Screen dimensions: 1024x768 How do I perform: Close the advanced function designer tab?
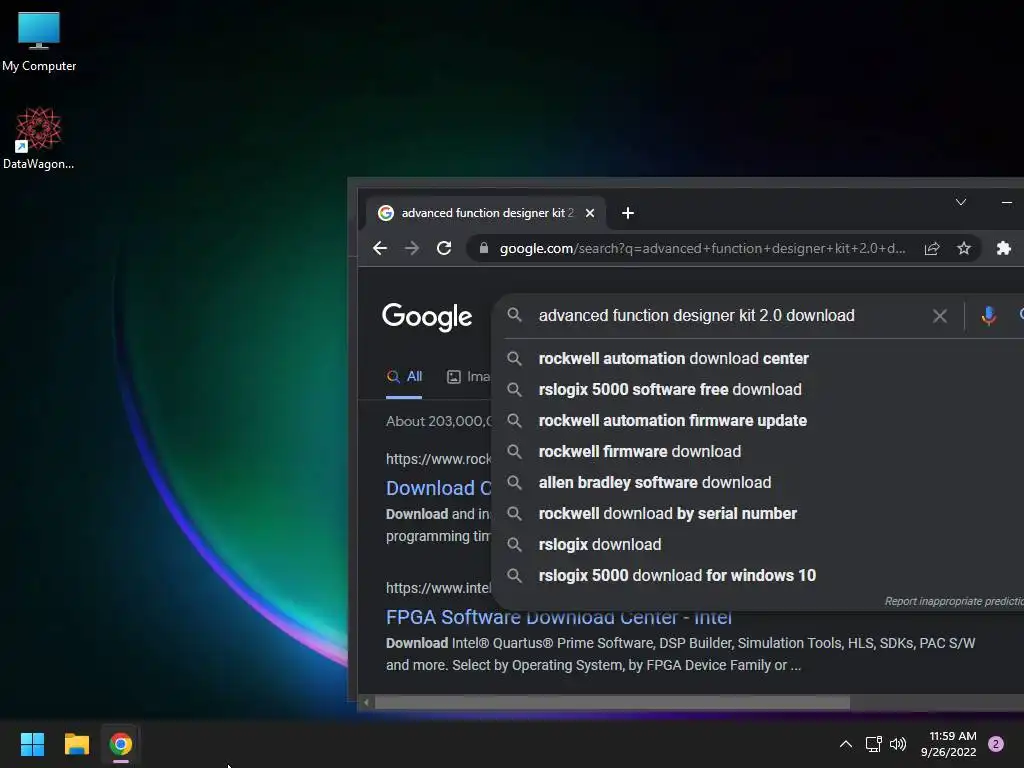(x=590, y=213)
